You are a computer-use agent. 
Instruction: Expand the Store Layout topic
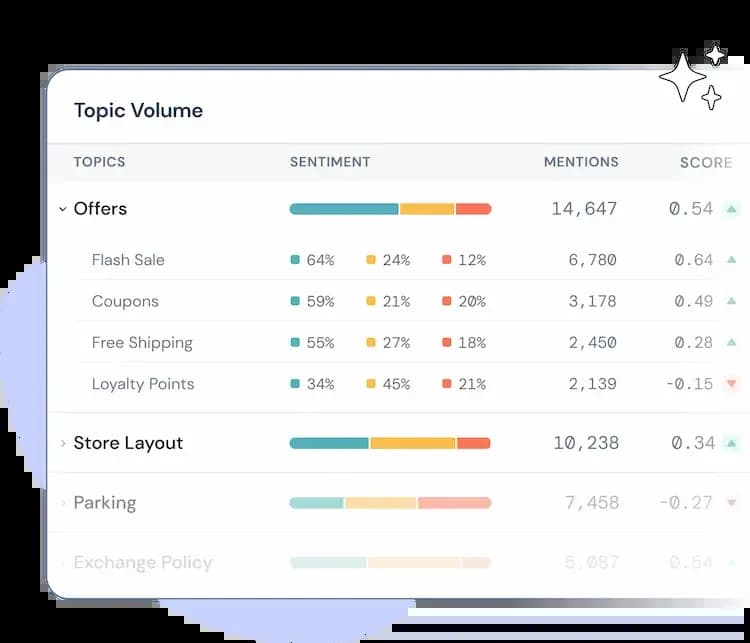pyautogui.click(x=62, y=443)
